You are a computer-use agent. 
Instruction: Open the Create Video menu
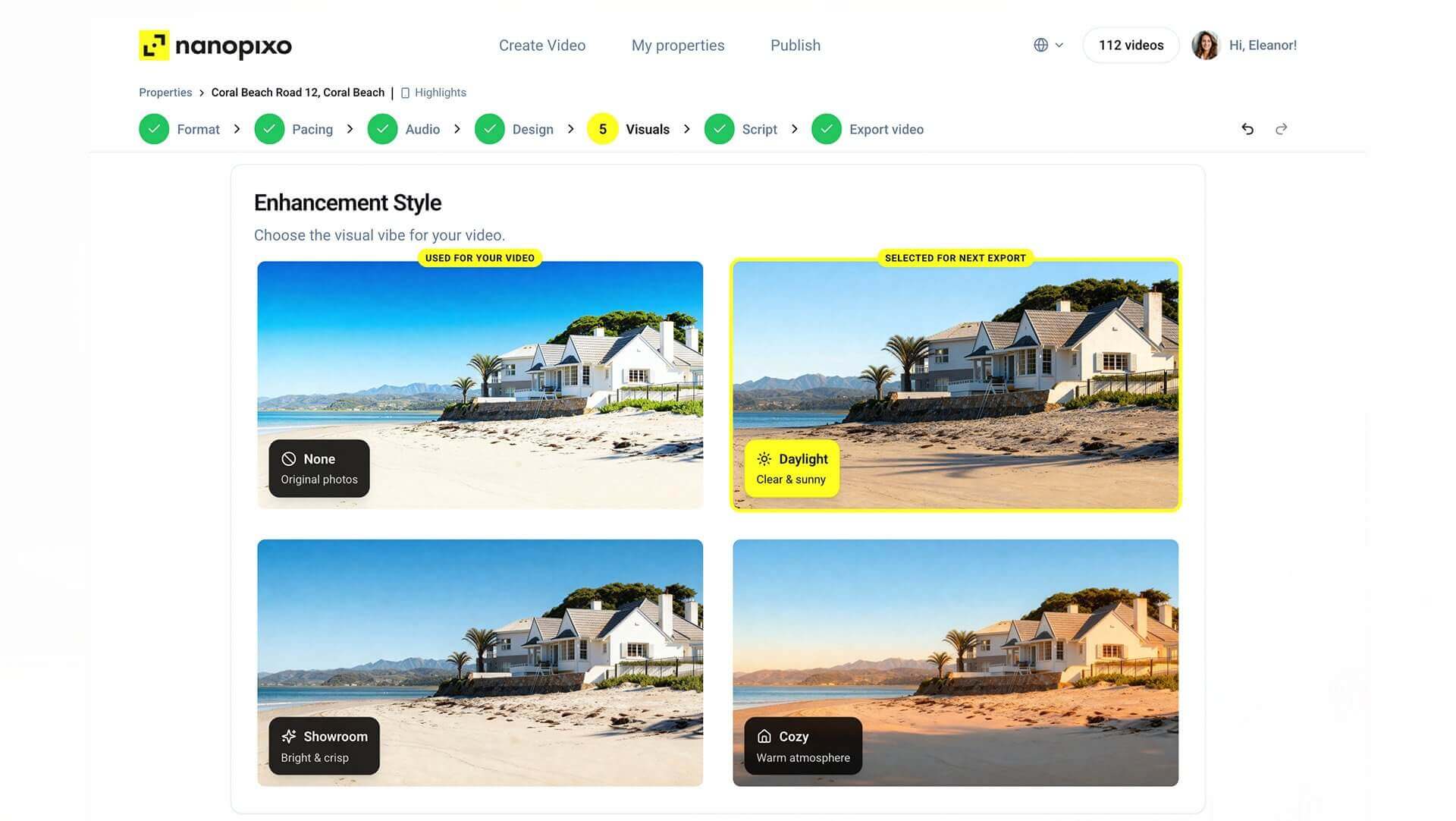(x=542, y=46)
